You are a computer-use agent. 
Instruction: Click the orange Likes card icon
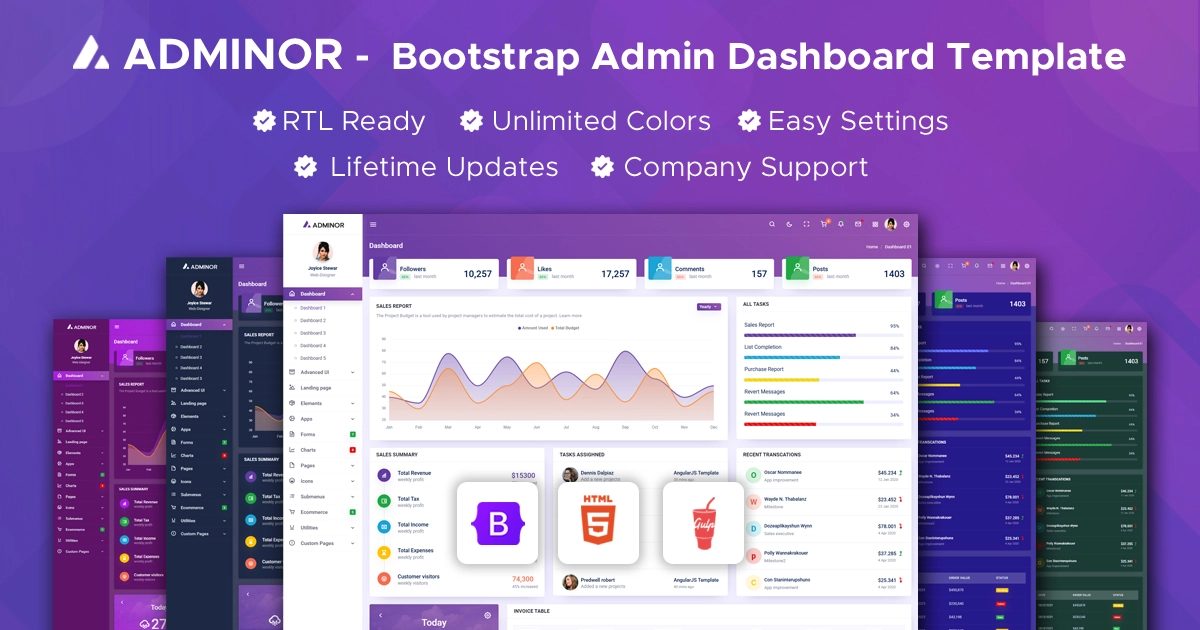[522, 268]
